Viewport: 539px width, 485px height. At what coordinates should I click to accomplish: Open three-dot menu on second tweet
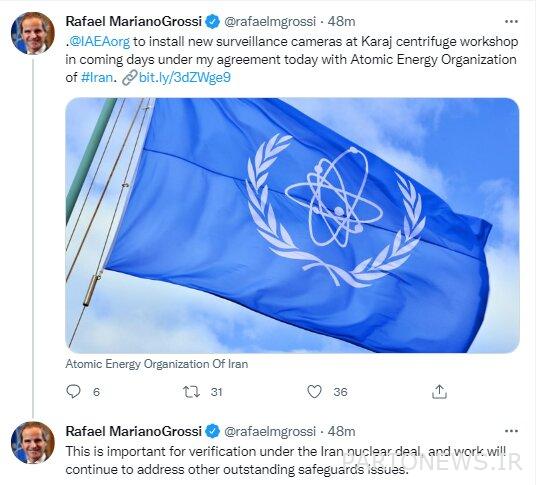tap(511, 431)
